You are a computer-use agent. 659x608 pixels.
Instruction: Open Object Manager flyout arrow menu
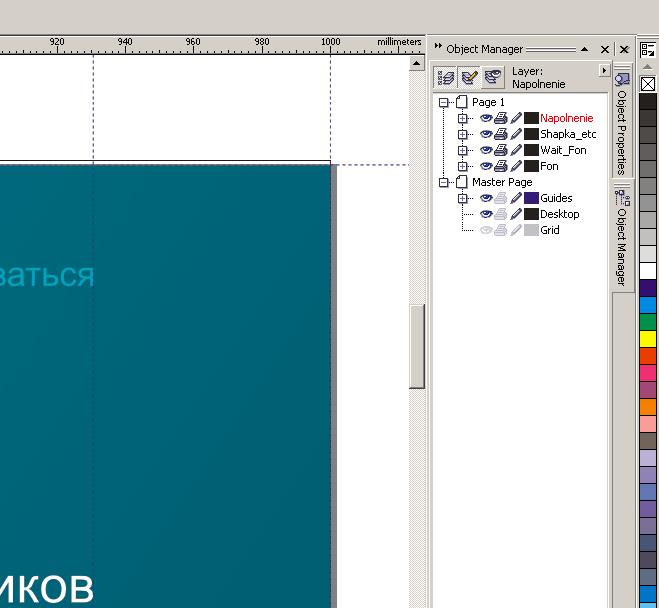pos(604,71)
